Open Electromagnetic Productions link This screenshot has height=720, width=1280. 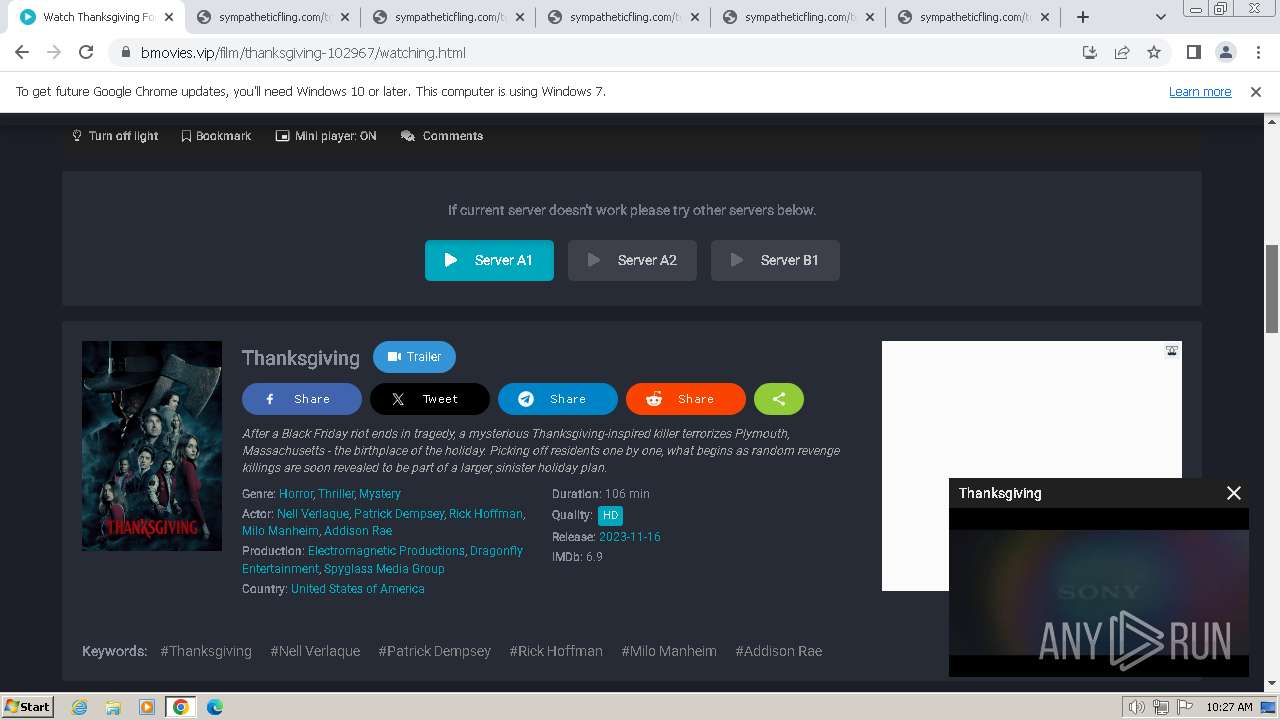[386, 551]
